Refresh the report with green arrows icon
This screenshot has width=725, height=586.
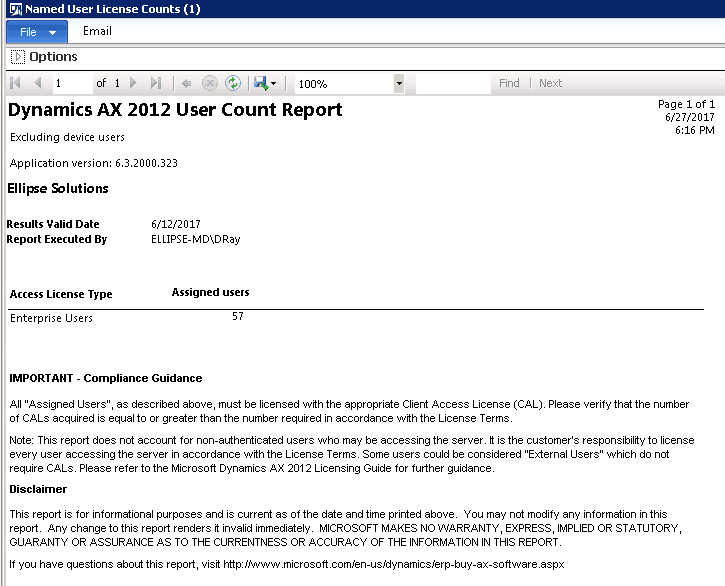coord(233,83)
